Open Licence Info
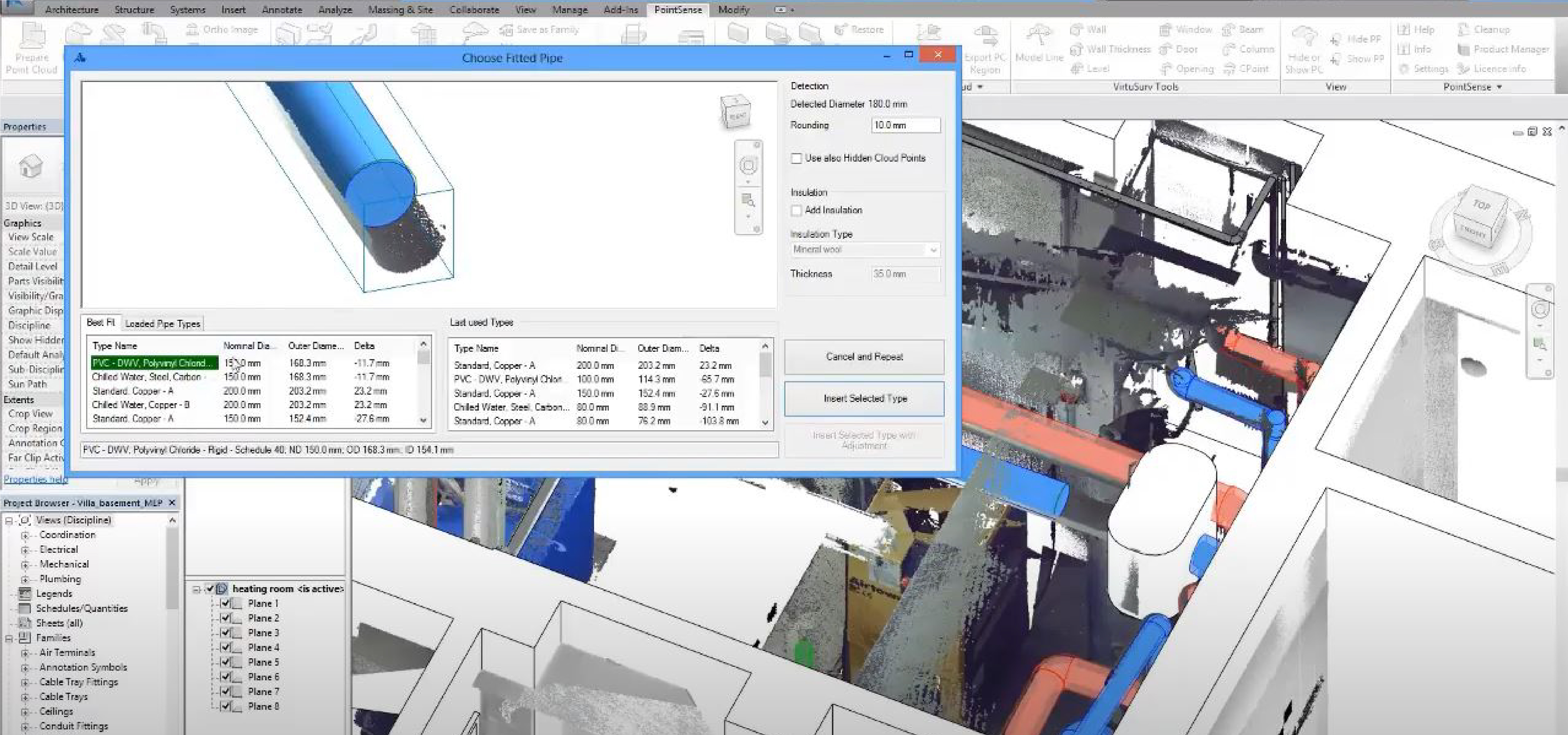Image resolution: width=1568 pixels, height=735 pixels. [x=1492, y=69]
